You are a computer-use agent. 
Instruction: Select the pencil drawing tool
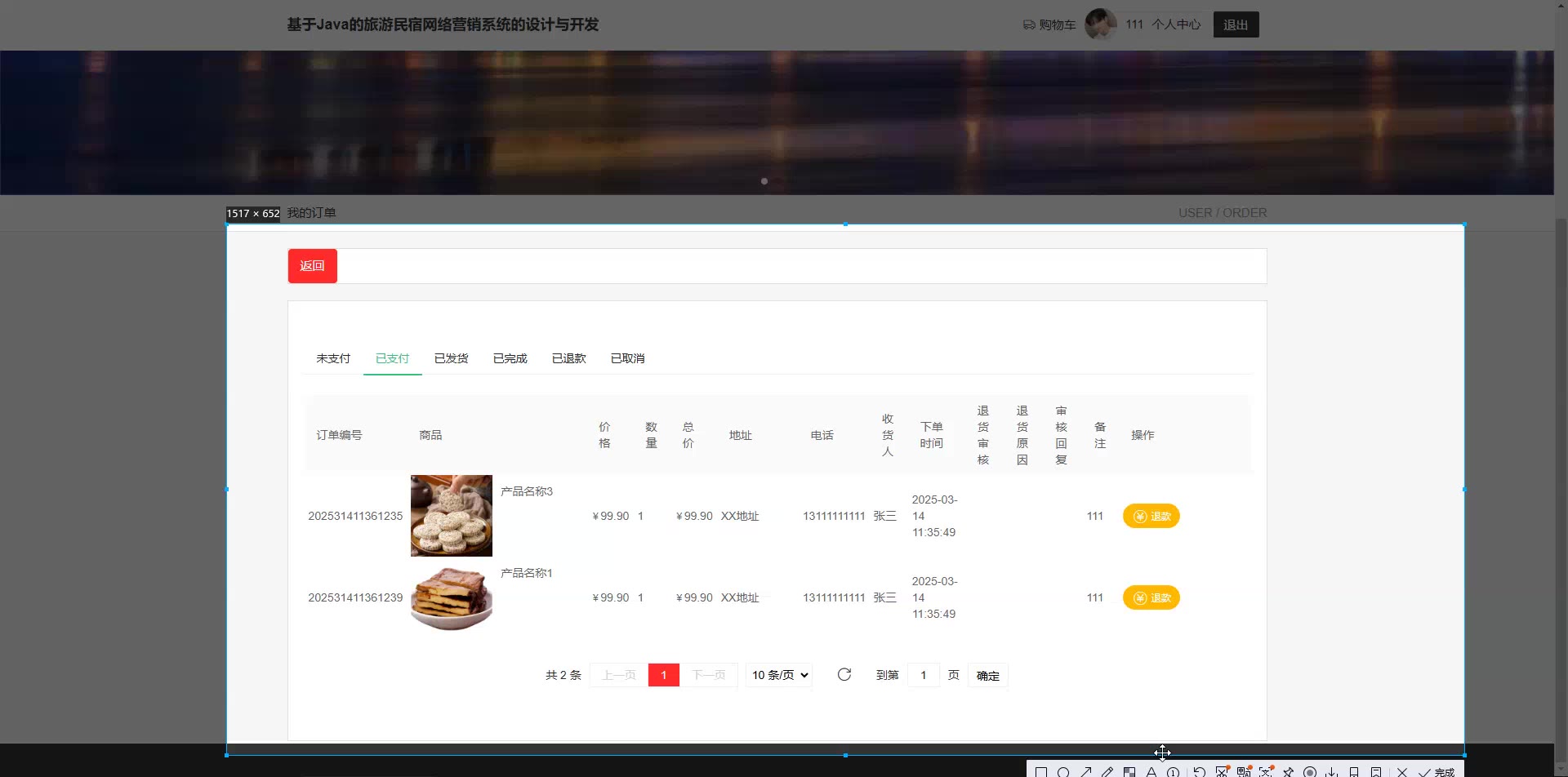(1107, 772)
